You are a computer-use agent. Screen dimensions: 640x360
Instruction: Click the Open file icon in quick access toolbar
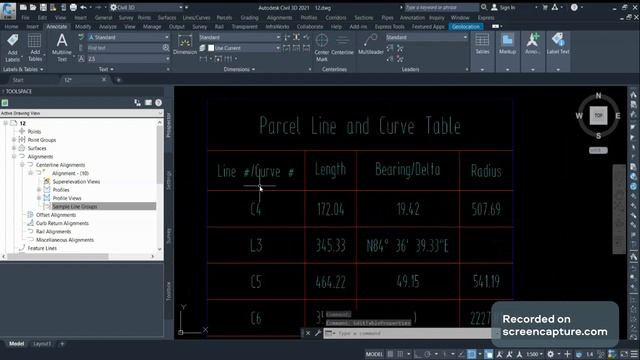33,7
